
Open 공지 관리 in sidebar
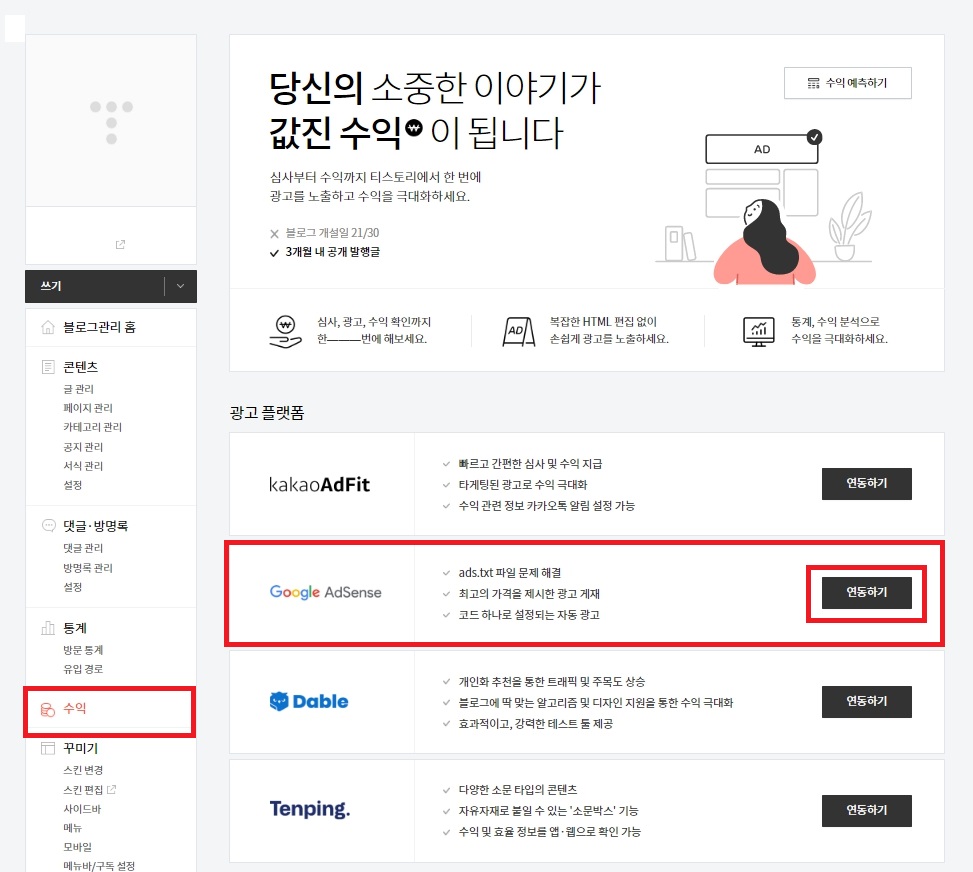83,447
